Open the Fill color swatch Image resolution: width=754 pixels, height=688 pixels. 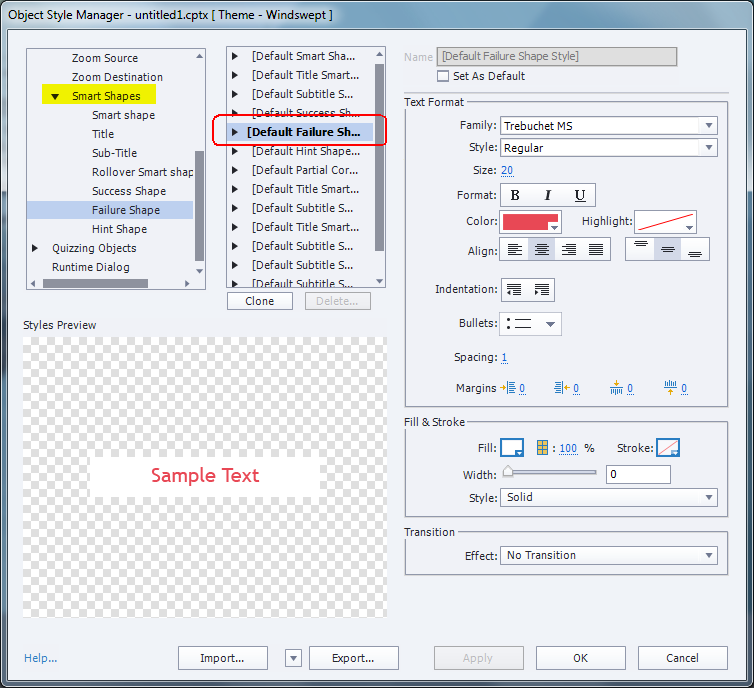[512, 448]
